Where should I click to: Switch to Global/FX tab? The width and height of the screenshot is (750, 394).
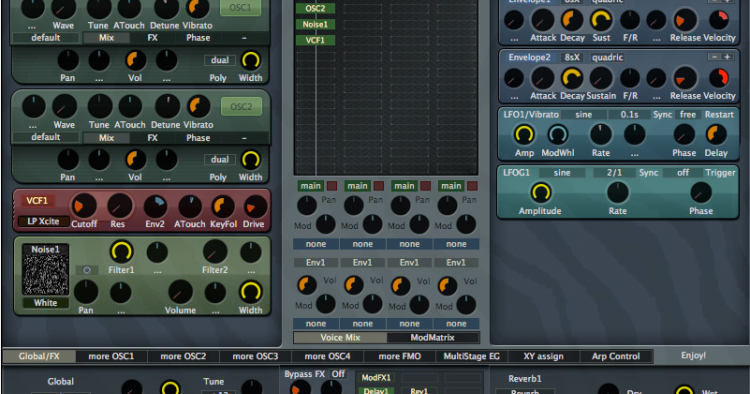pyautogui.click(x=39, y=356)
